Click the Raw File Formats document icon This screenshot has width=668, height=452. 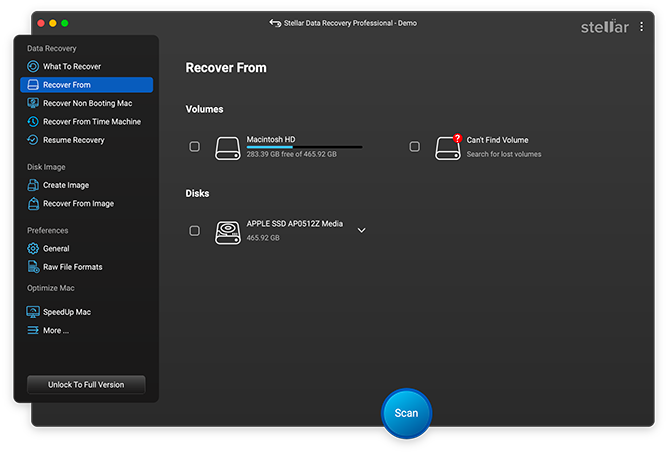tap(33, 267)
